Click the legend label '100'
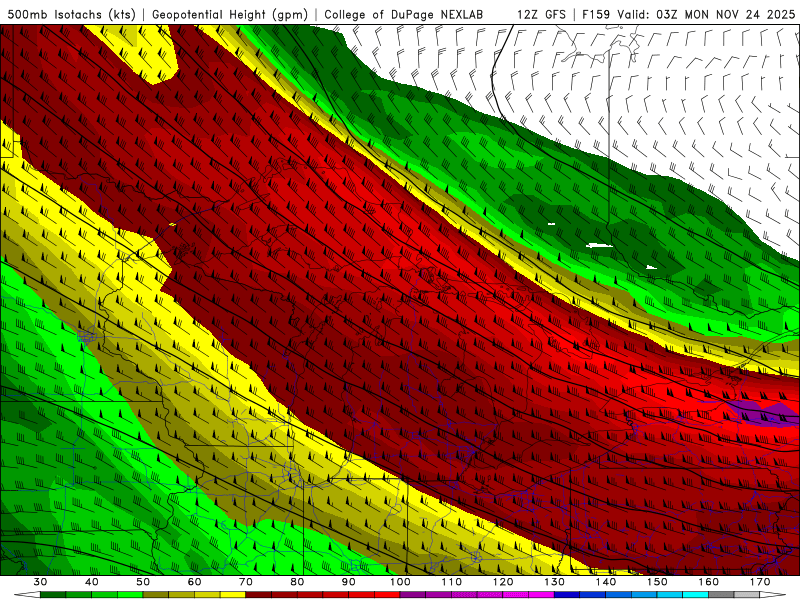Image resolution: width=800 pixels, height=600 pixels. (400, 582)
